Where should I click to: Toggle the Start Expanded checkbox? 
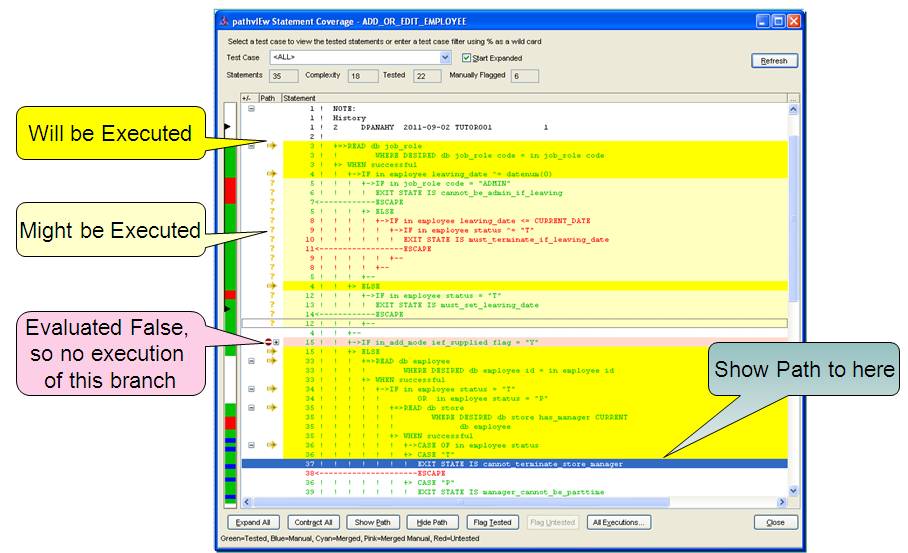[x=467, y=58]
